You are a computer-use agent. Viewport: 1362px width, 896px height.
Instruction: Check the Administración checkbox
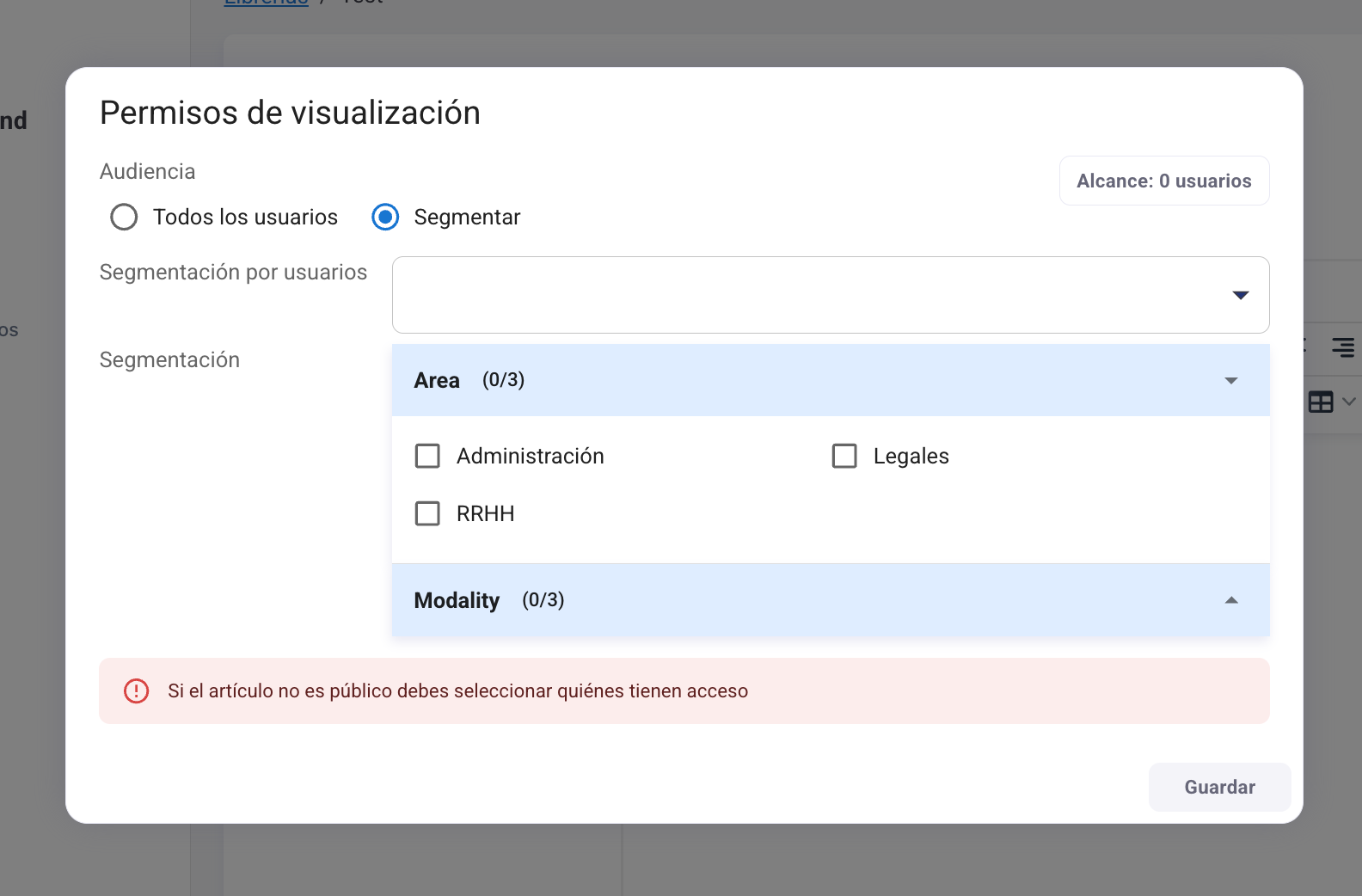(427, 456)
